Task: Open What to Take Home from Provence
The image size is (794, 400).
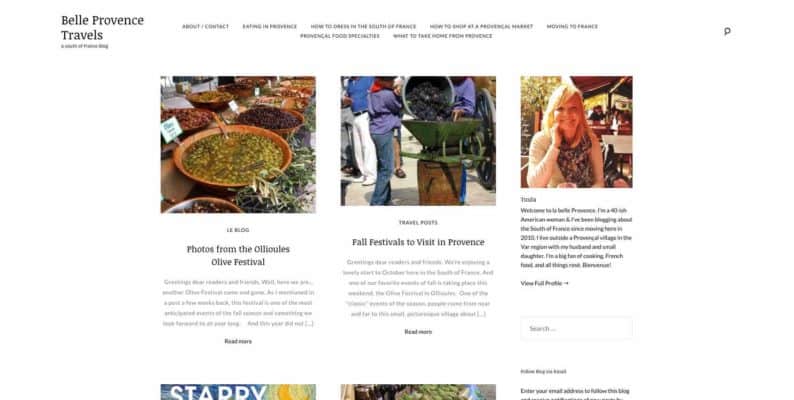Action: [x=443, y=36]
